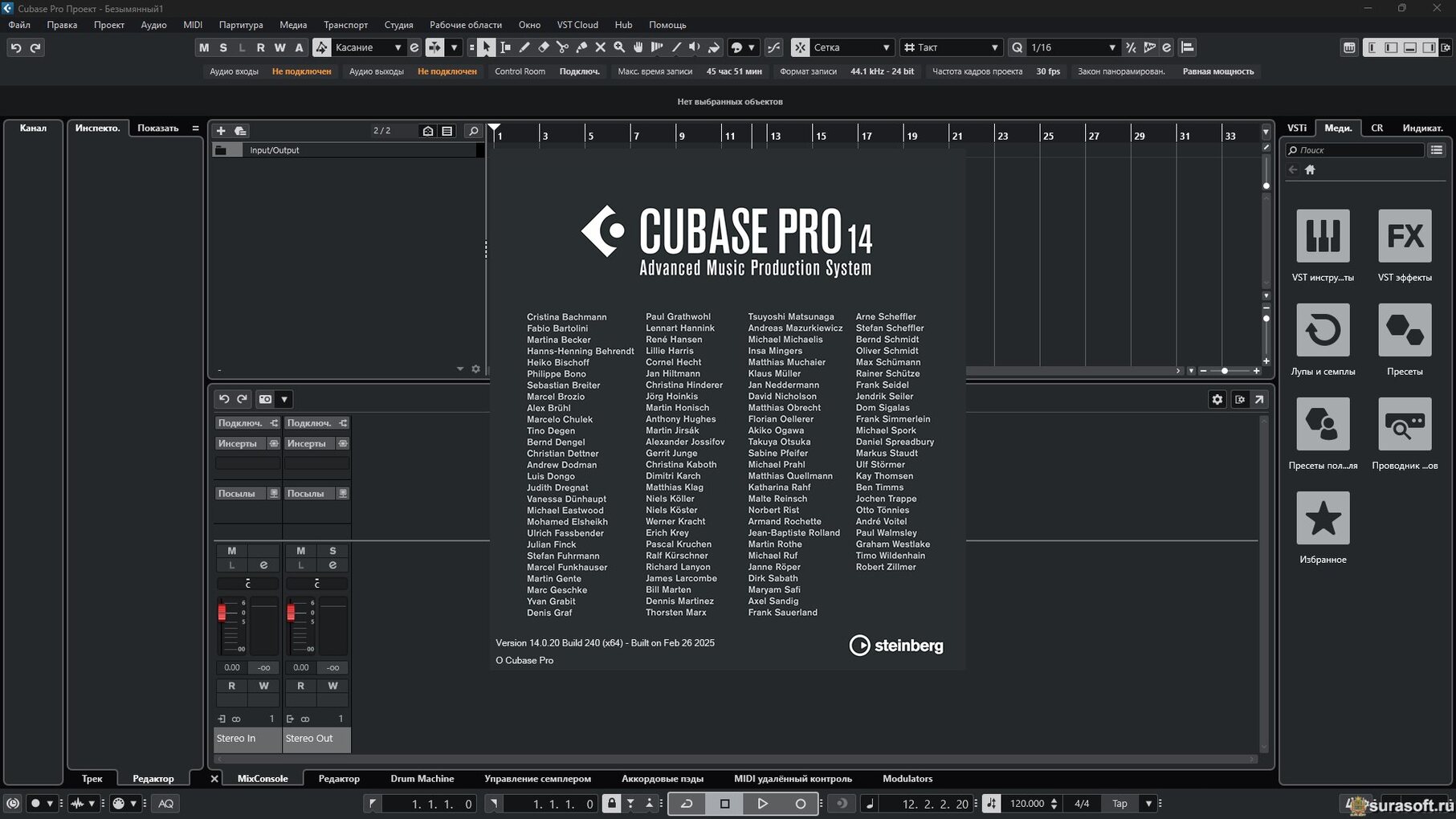
Task: Select the Object Selection arrow tool
Action: pyautogui.click(x=486, y=47)
